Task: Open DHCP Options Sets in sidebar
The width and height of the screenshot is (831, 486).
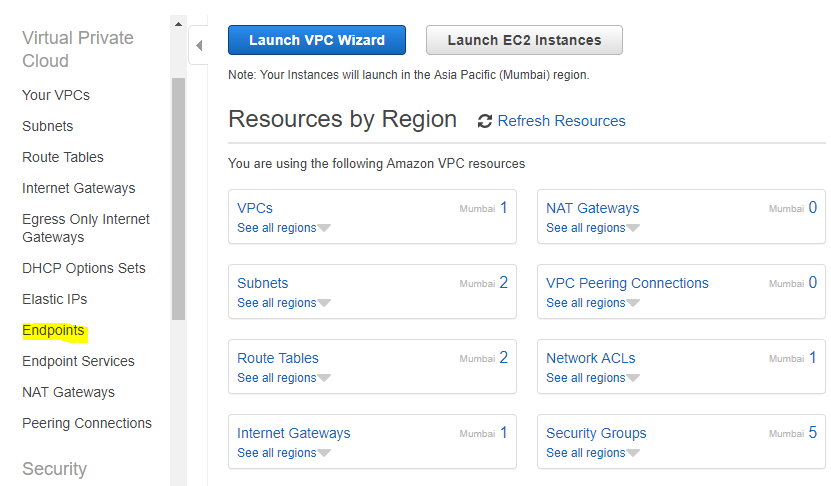Action: pos(84,268)
